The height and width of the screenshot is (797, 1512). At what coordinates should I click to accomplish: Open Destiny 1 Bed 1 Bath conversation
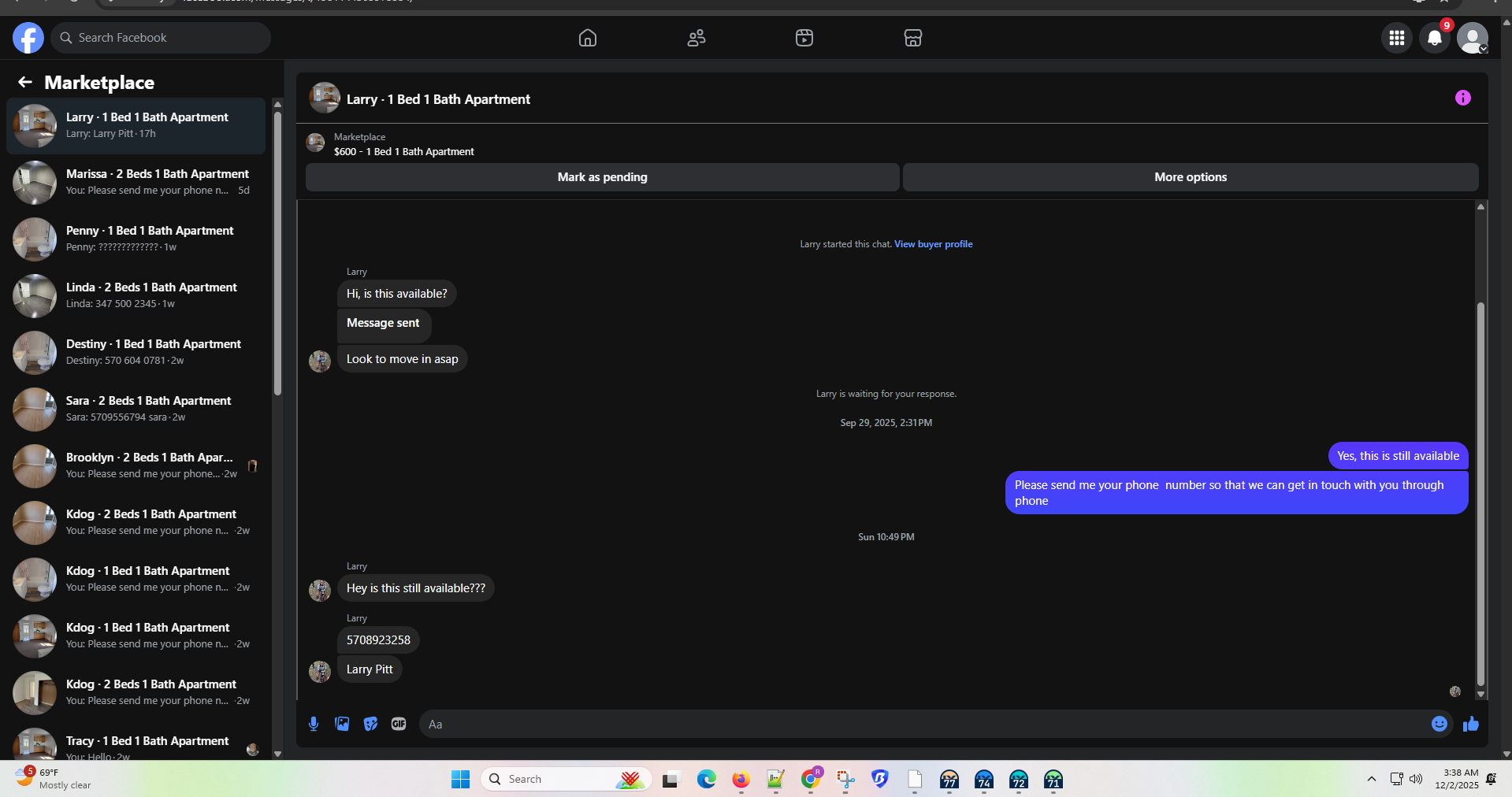[x=136, y=352]
